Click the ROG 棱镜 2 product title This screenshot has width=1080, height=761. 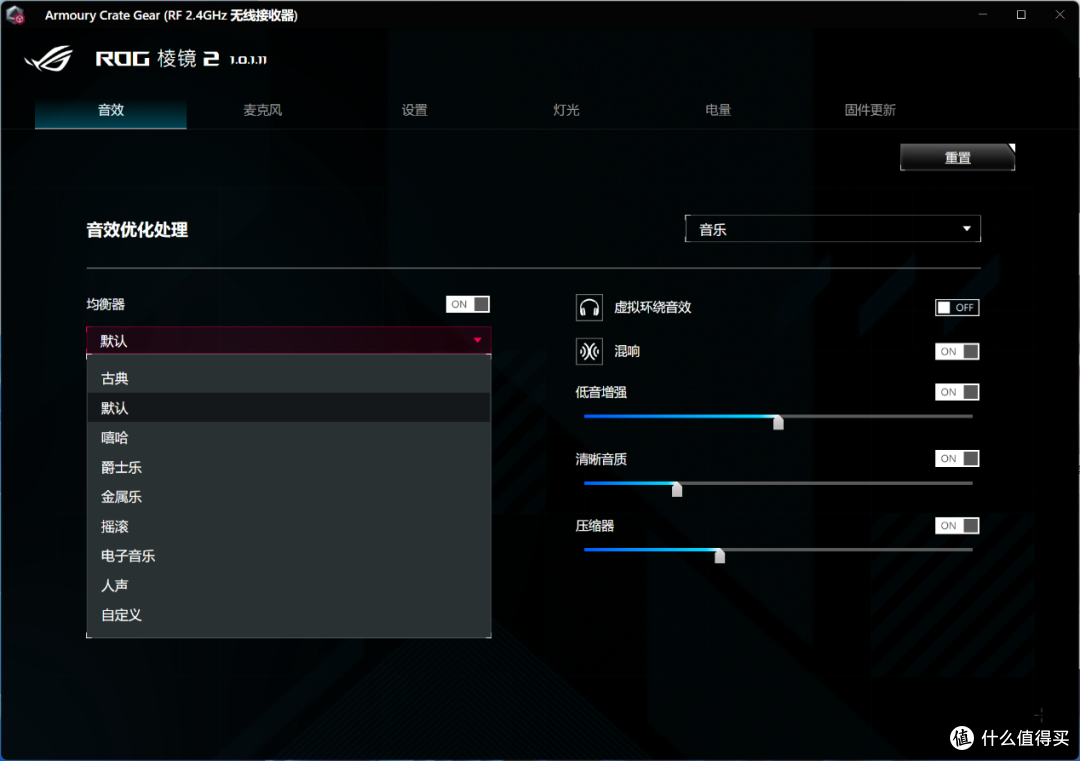157,59
